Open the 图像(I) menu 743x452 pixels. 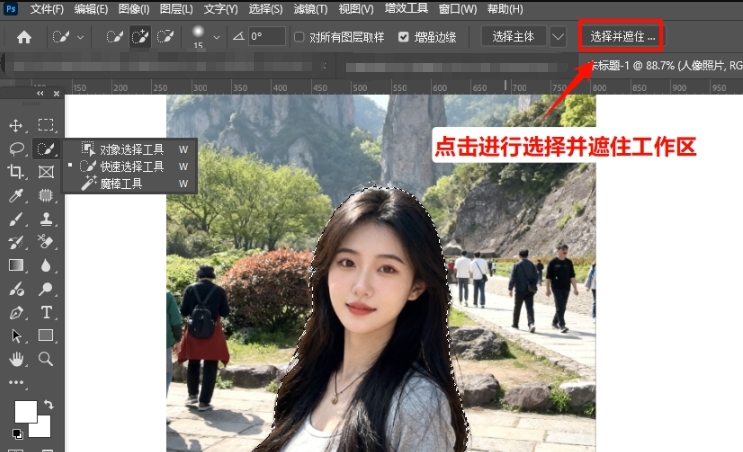(134, 9)
